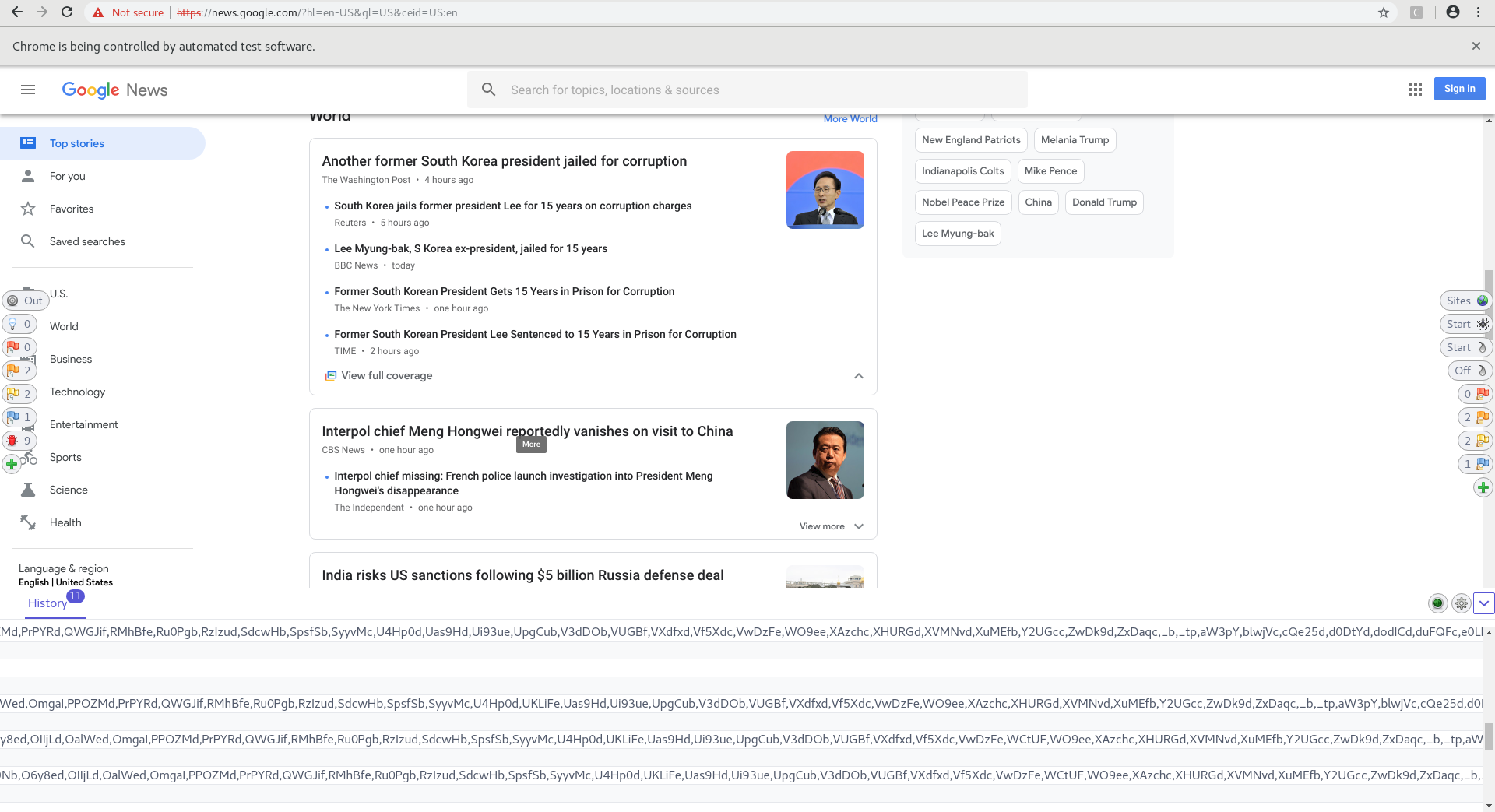This screenshot has height=812, width=1495.
Task: Click the right yellow flag site alerts button
Action: 1475,441
